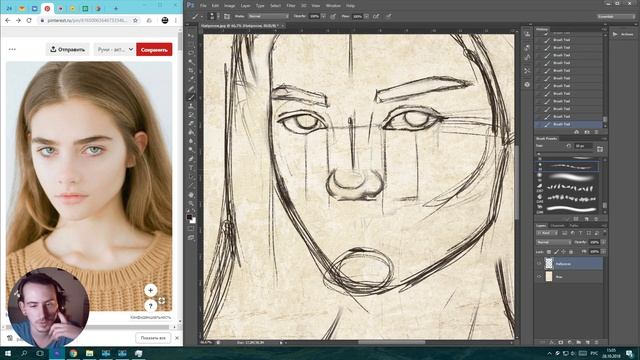
Task: Bookmark the page with the star icon
Action: pos(136,20)
